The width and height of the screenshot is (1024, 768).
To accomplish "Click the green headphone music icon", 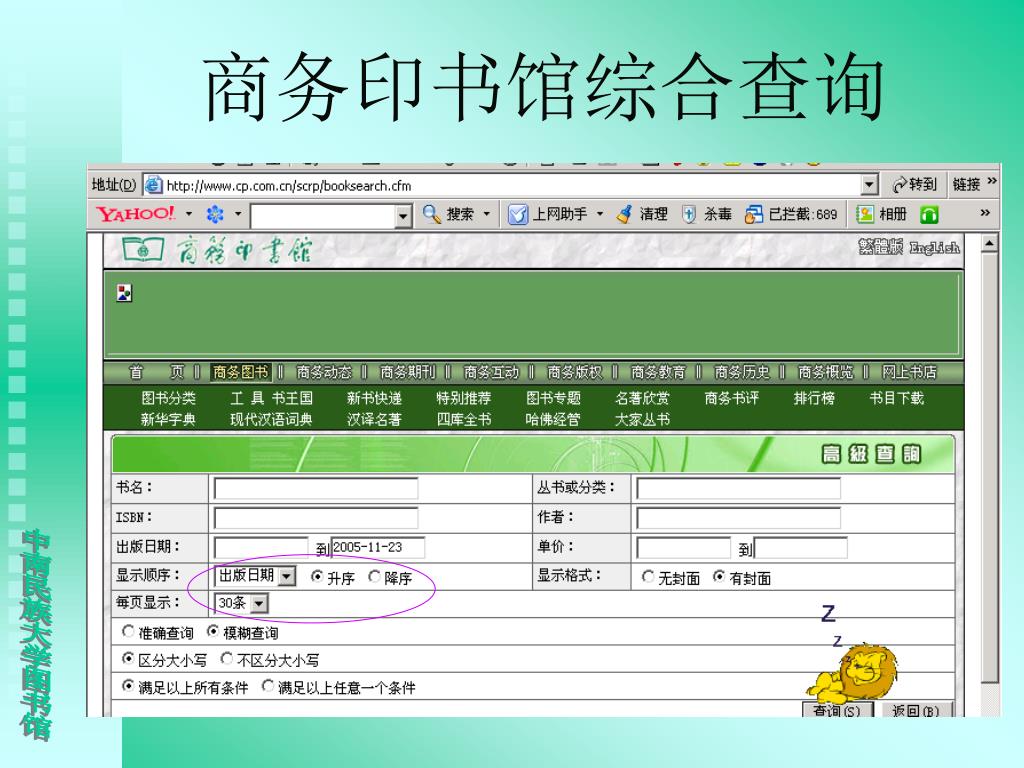I will 929,214.
